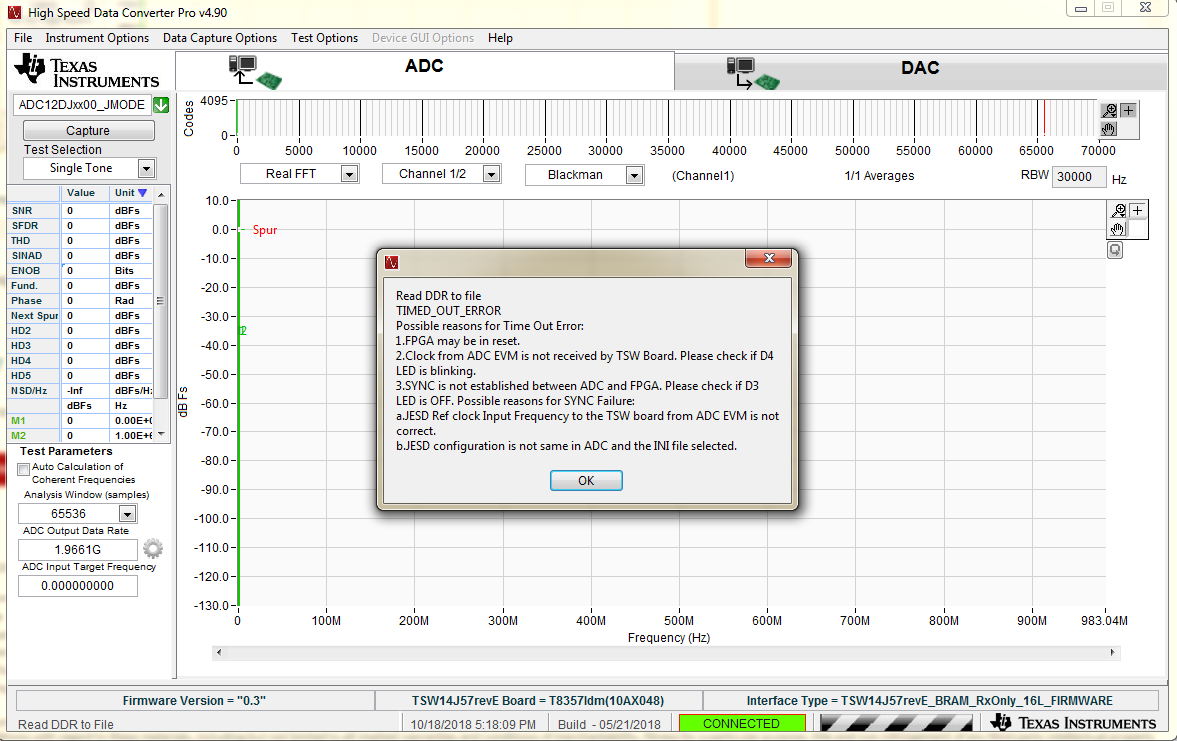
Task: Select crosshair cursor tool on the codes graph
Action: (1128, 110)
